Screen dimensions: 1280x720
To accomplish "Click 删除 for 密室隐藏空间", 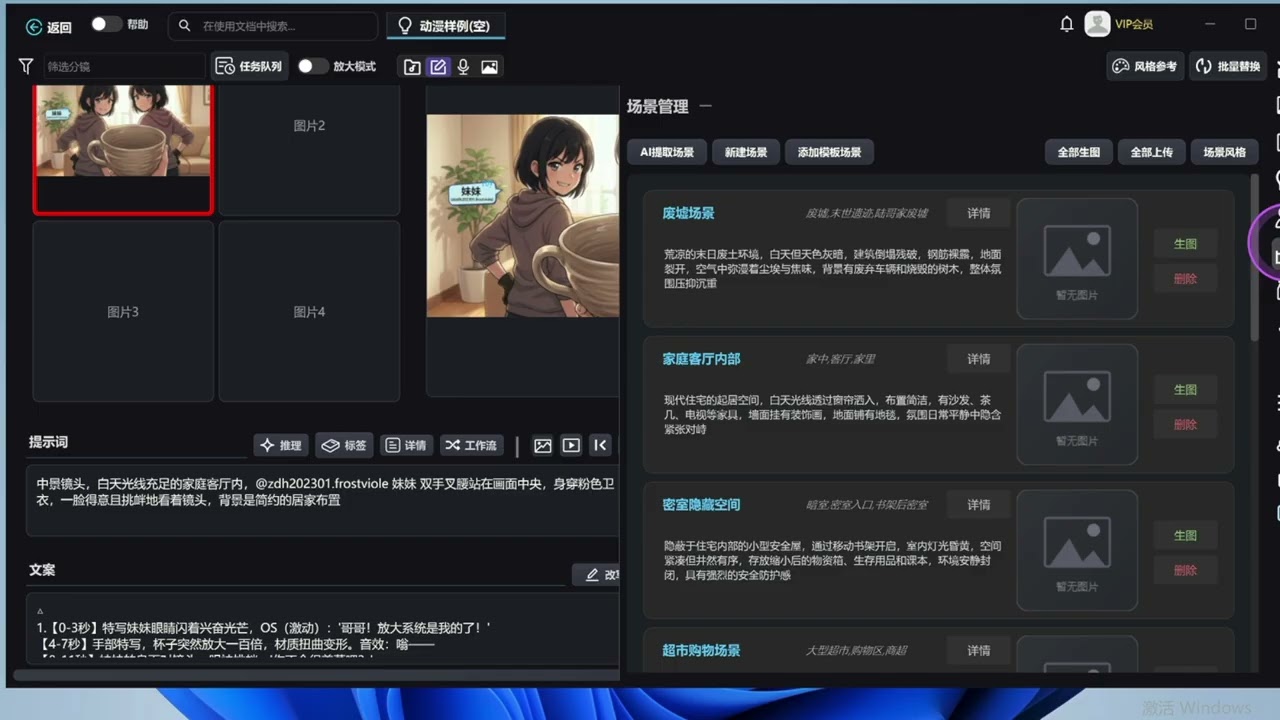I will 1185,570.
